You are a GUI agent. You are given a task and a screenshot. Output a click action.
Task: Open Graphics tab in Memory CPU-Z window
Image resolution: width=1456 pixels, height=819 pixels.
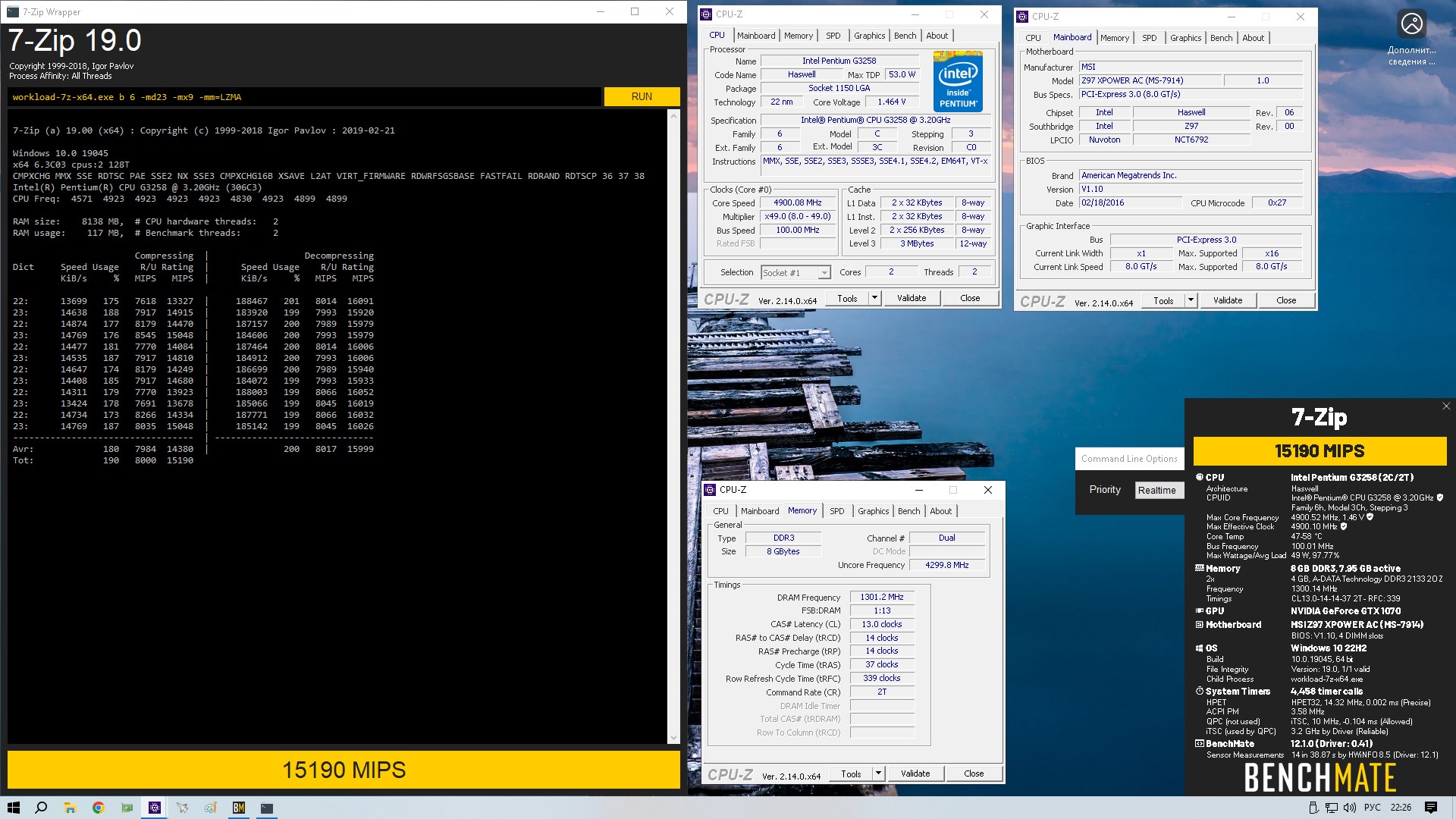point(873,511)
